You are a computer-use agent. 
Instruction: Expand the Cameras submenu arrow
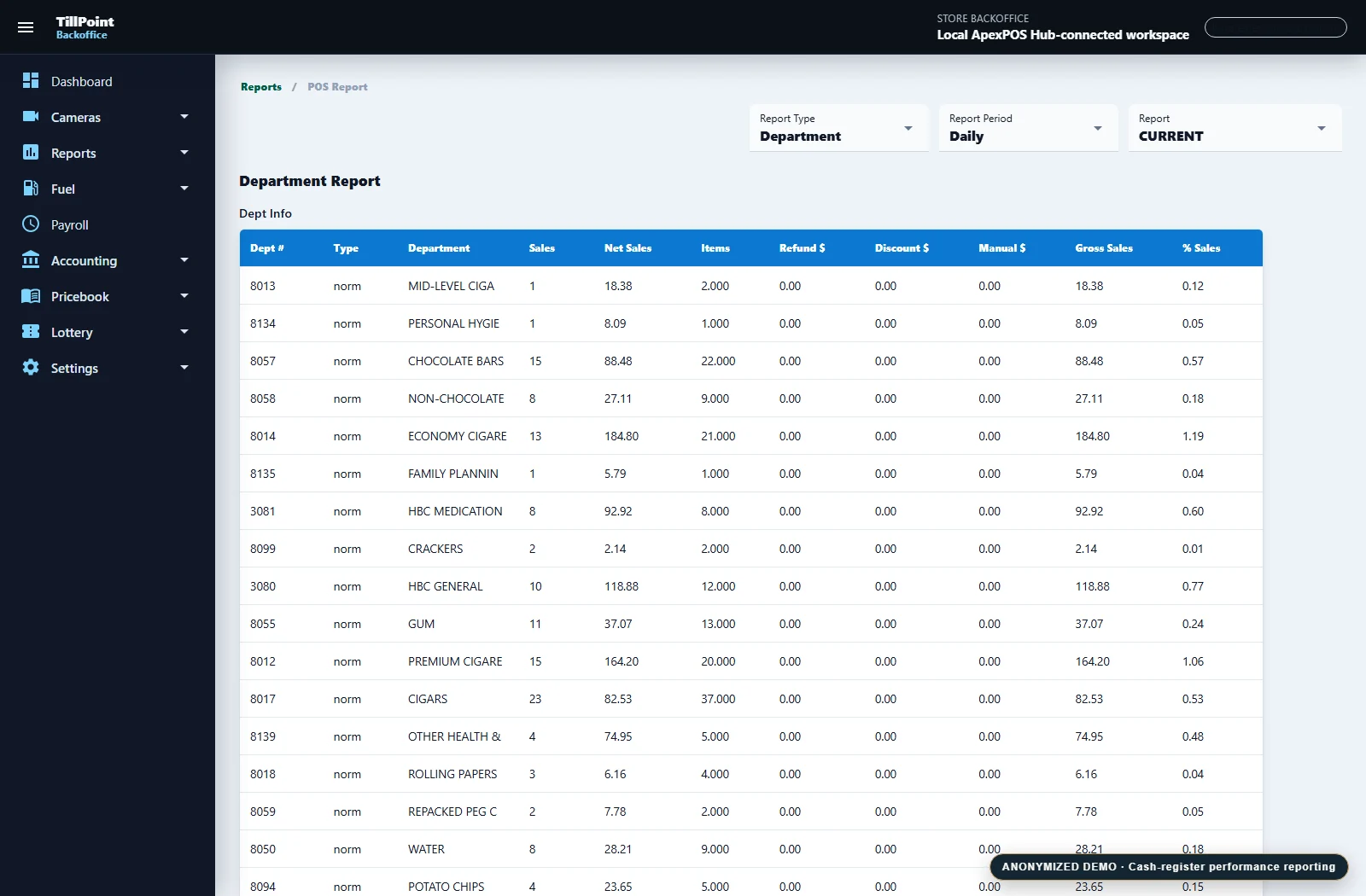184,116
